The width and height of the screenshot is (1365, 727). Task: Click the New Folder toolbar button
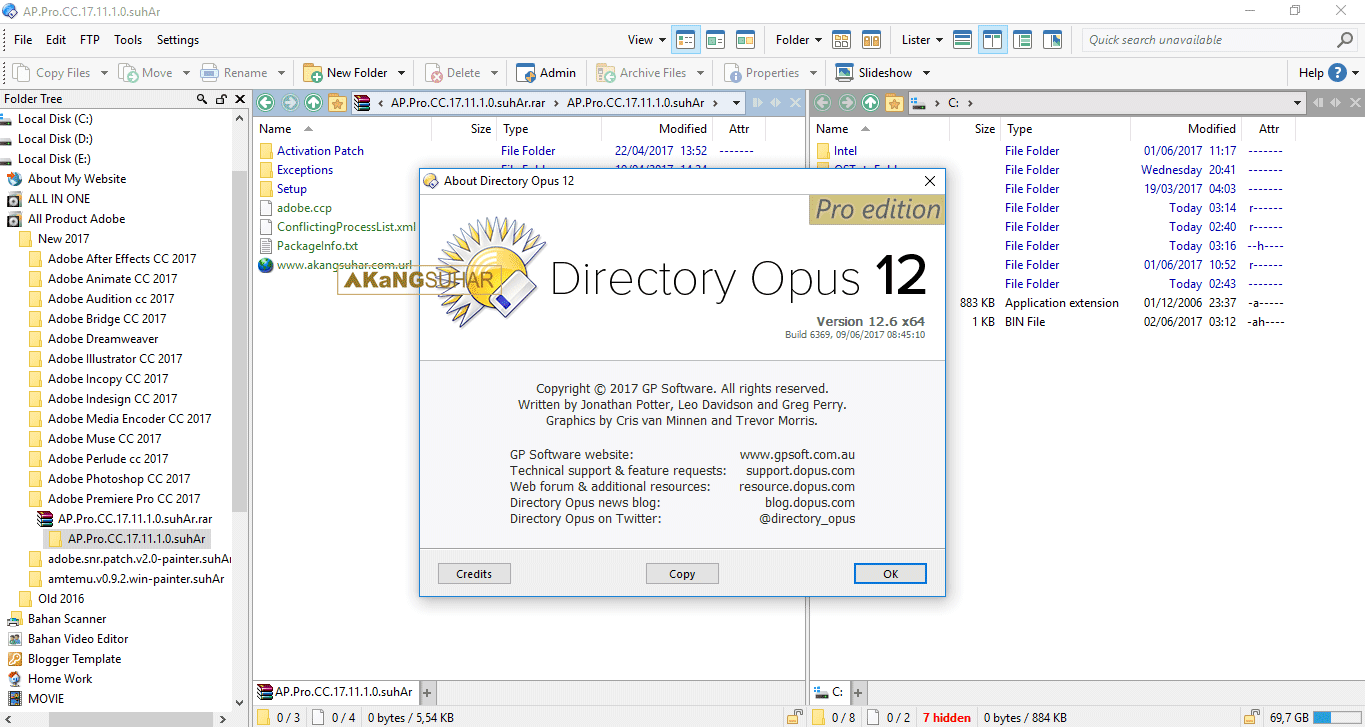tap(346, 73)
